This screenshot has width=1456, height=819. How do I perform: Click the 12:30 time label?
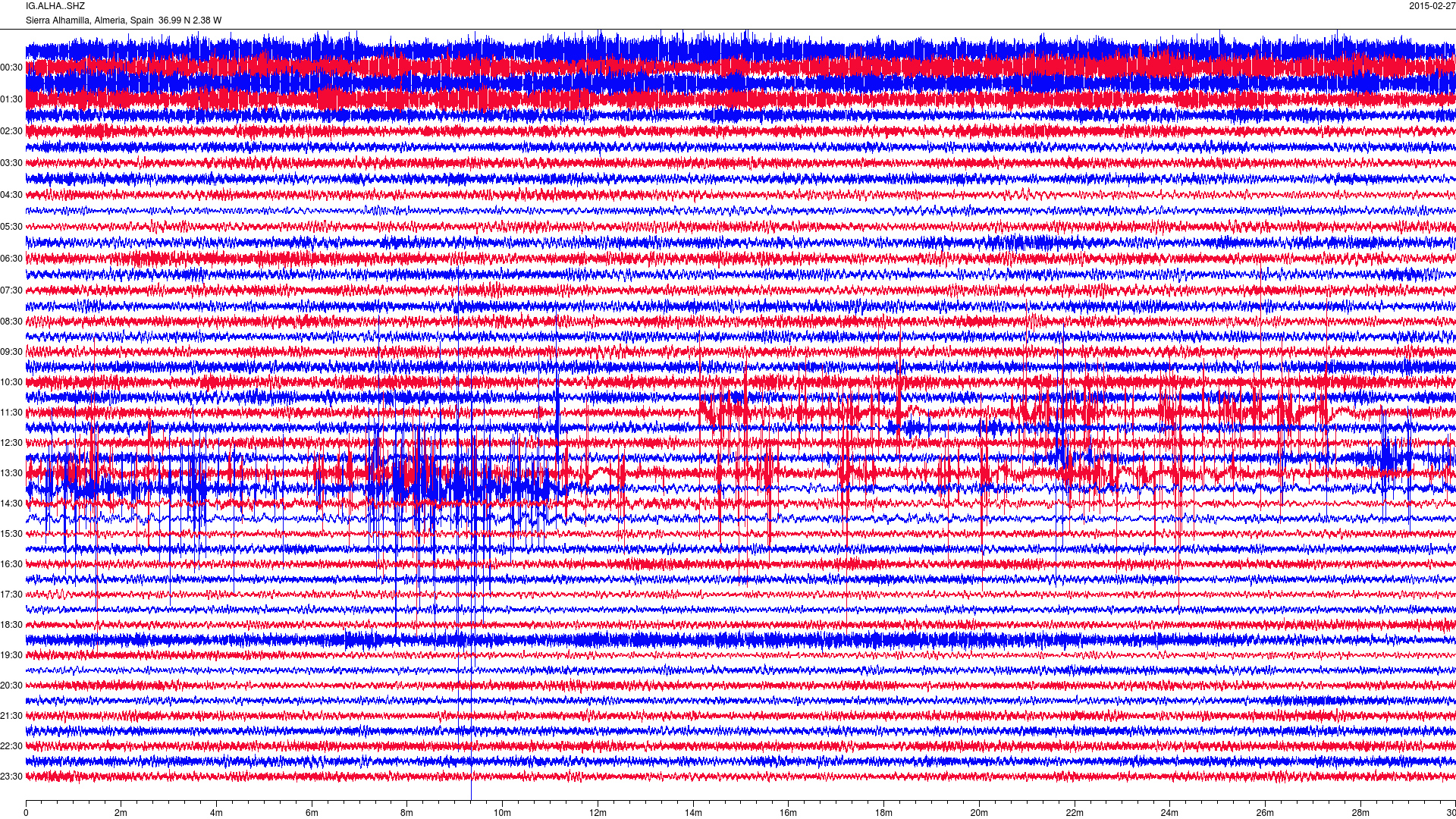tap(11, 443)
